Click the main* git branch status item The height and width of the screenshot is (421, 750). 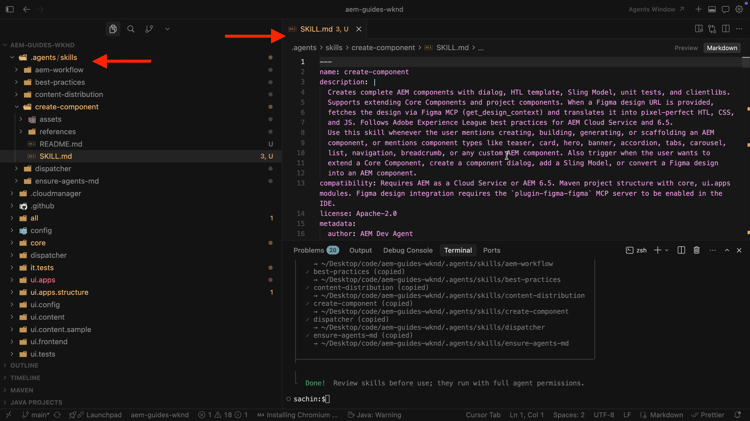tap(35, 415)
